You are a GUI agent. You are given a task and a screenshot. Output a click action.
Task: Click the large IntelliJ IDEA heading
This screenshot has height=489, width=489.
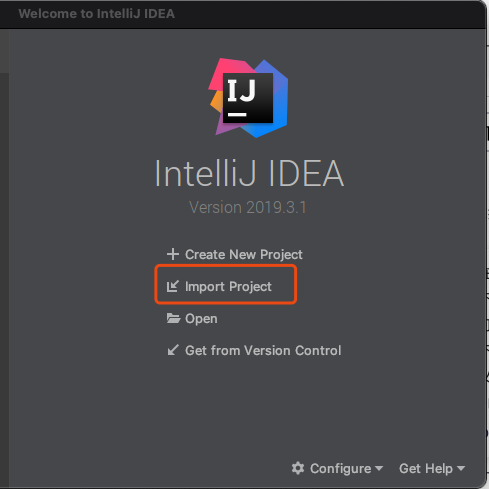click(249, 173)
